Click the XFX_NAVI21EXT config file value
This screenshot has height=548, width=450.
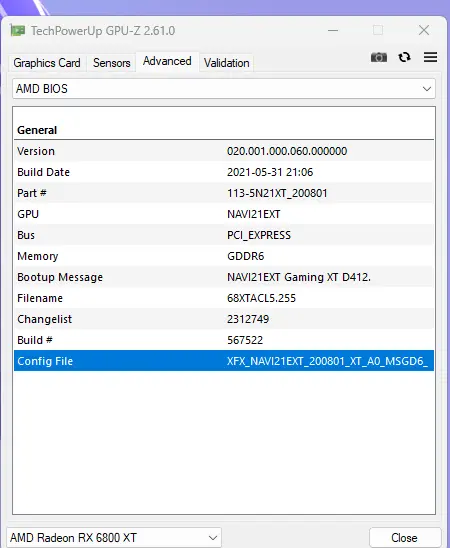(x=327, y=361)
